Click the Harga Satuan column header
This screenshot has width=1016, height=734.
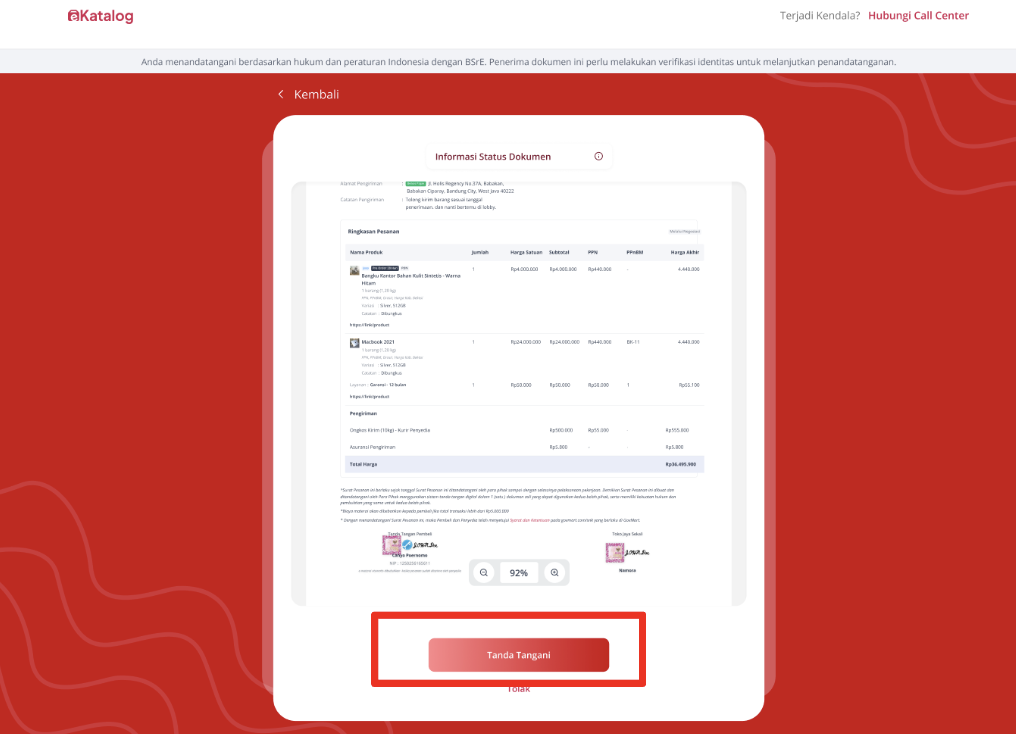[x=526, y=252]
